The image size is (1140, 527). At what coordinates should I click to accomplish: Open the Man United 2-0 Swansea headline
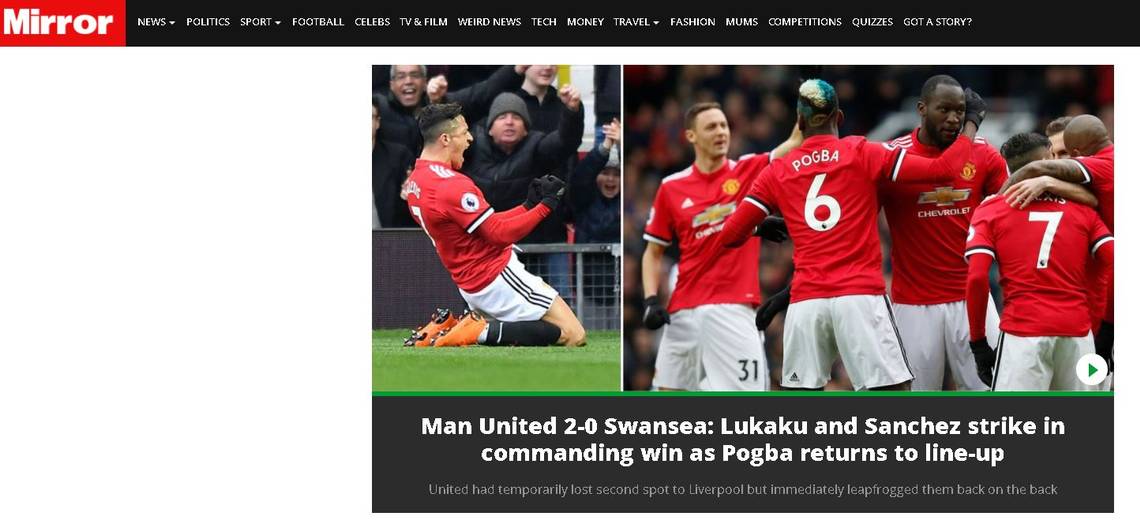click(x=742, y=439)
